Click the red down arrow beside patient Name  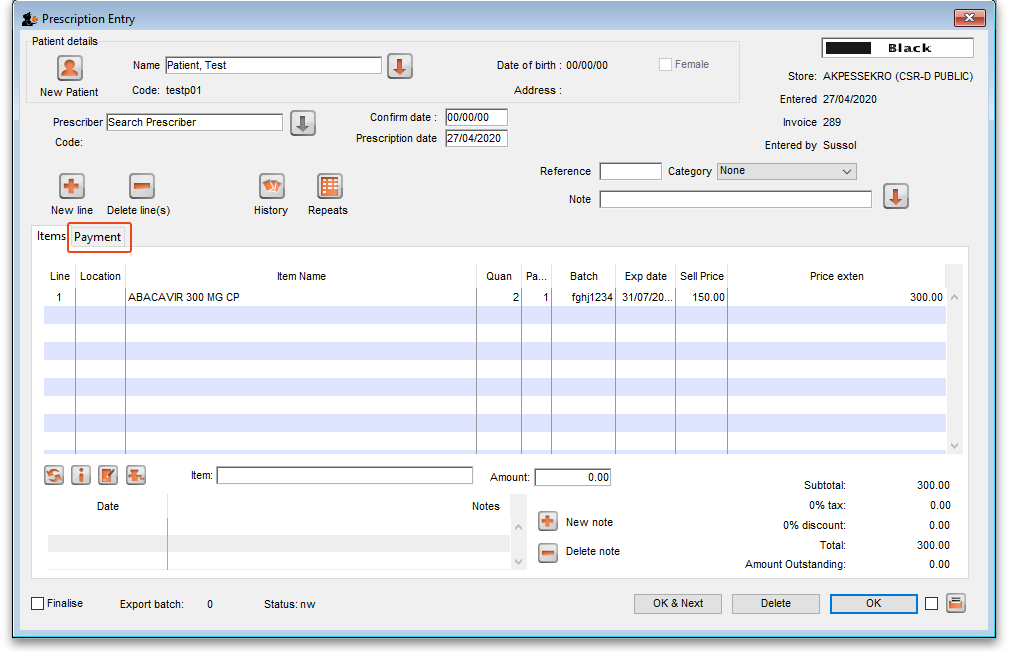(400, 66)
